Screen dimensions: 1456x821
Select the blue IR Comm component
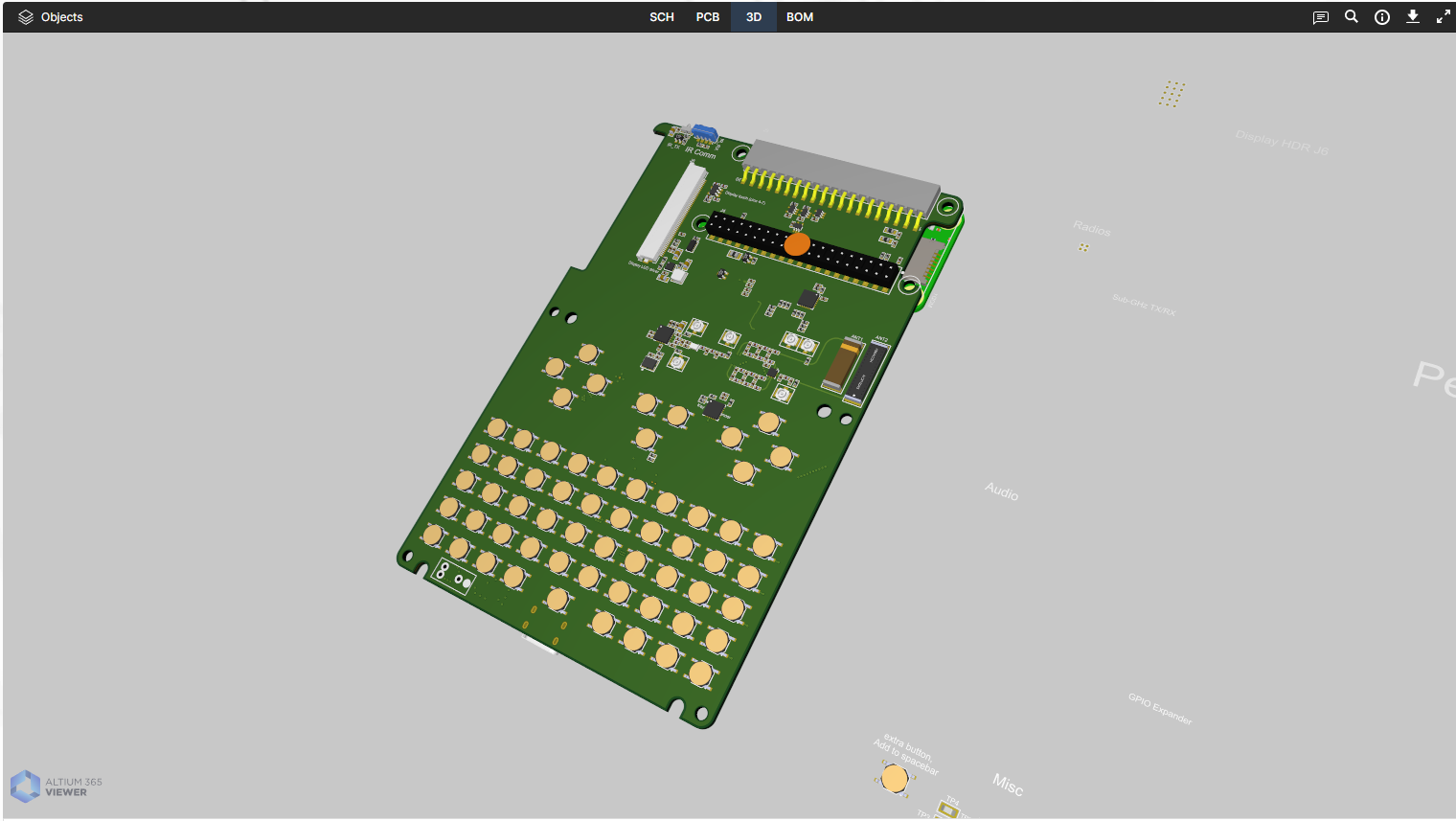705,132
